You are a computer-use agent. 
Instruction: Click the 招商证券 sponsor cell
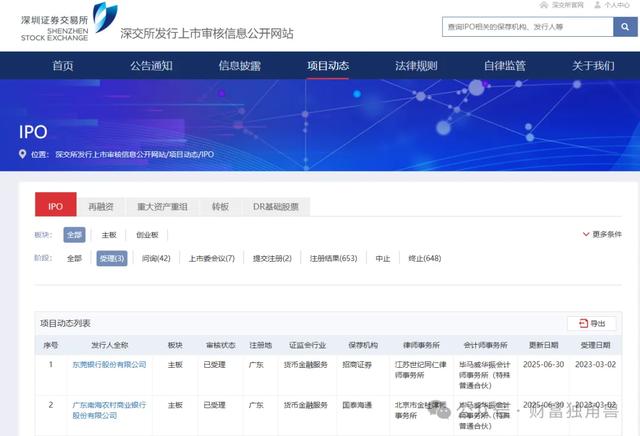click(x=357, y=365)
